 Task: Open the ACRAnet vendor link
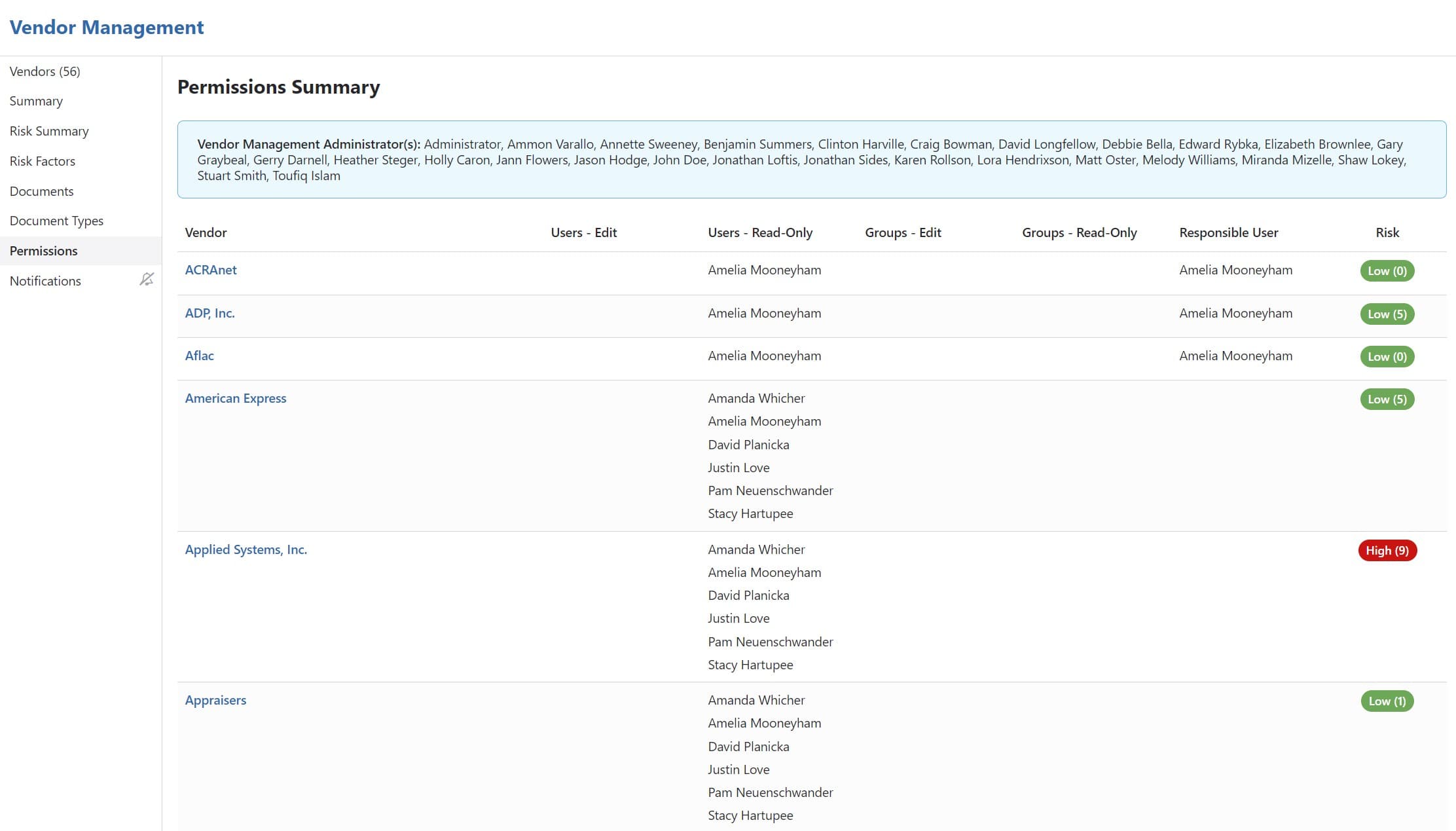click(211, 270)
